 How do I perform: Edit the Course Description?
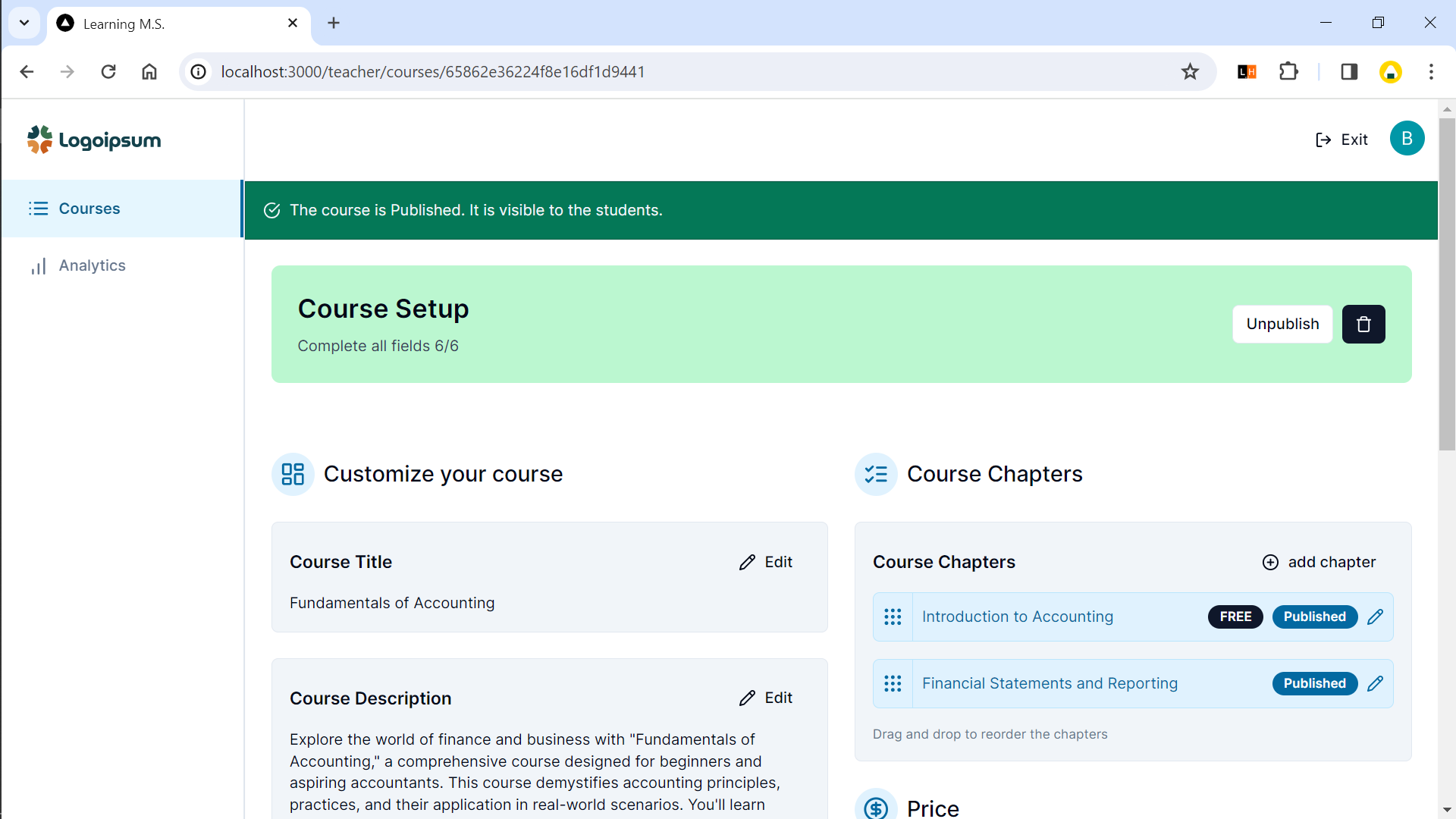click(x=766, y=698)
